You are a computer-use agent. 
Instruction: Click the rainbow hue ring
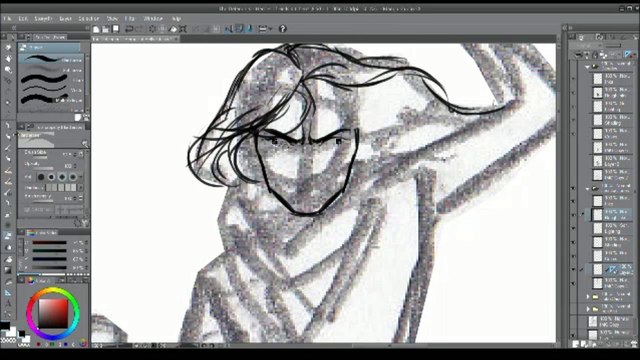53,290
